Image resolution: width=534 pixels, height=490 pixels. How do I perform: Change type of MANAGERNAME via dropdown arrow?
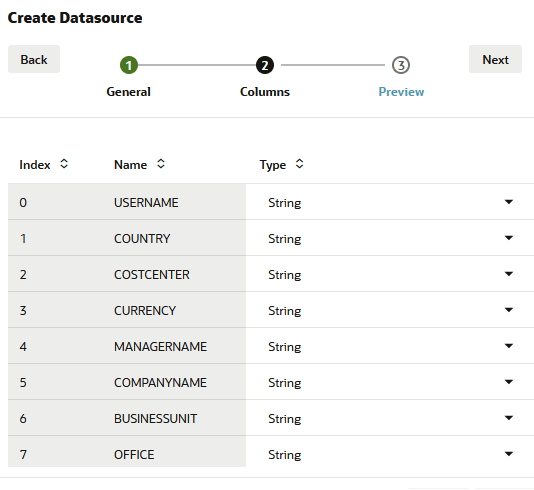[x=509, y=346]
